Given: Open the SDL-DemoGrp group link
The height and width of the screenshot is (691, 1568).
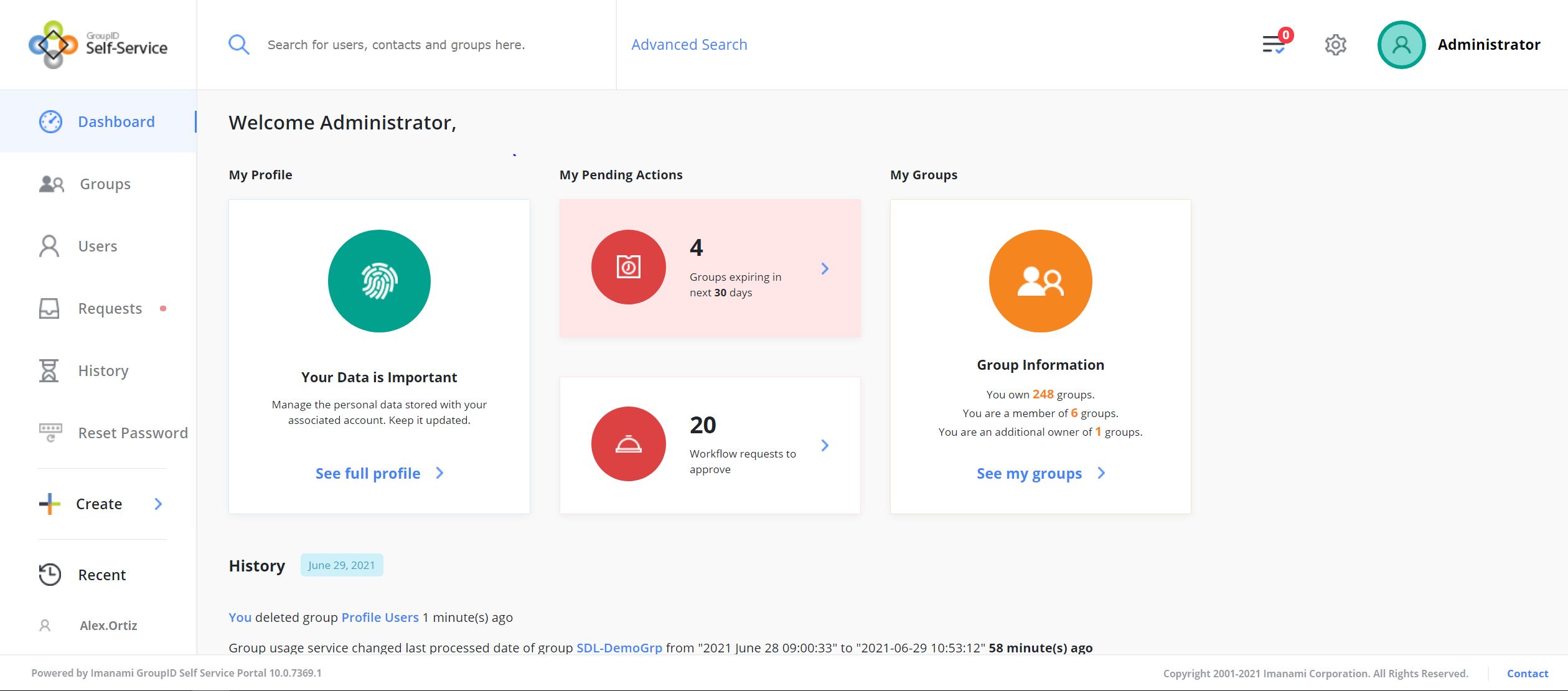Looking at the screenshot, I should pyautogui.click(x=619, y=647).
